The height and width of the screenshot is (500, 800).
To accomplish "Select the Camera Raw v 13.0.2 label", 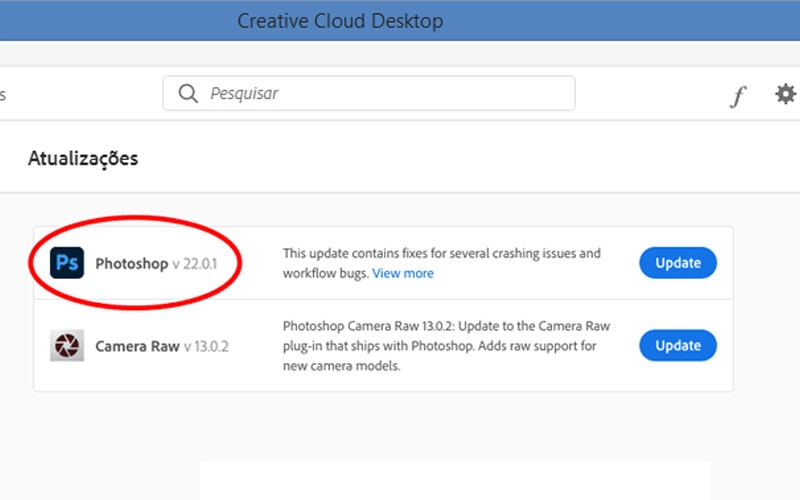I will [162, 346].
